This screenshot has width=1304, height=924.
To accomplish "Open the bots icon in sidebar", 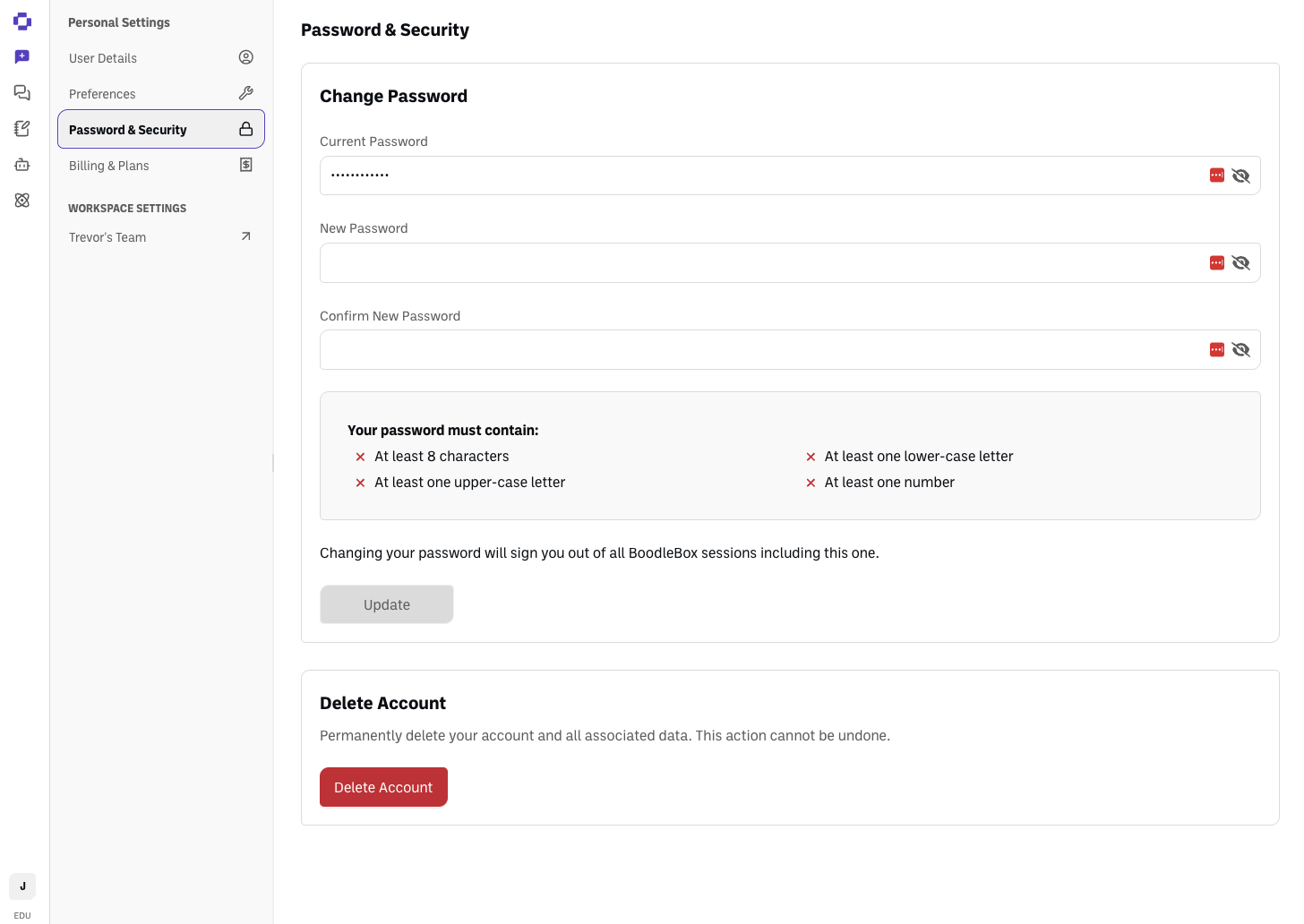I will pos(22,165).
